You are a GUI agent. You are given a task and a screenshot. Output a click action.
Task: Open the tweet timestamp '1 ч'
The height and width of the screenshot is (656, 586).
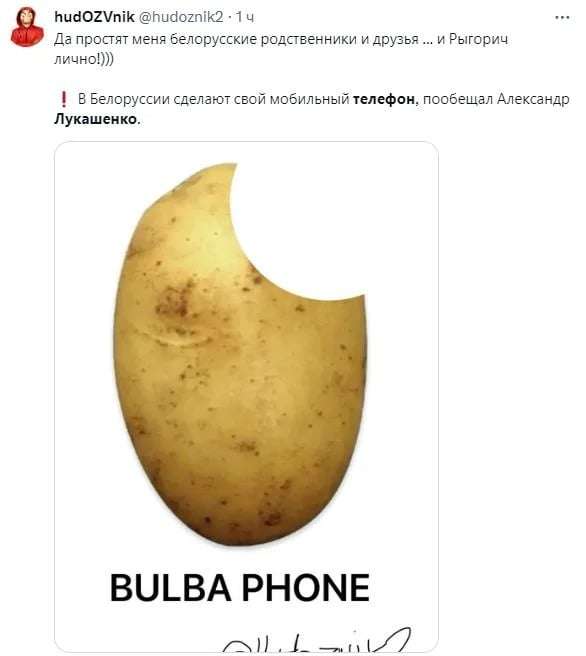[x=245, y=17]
